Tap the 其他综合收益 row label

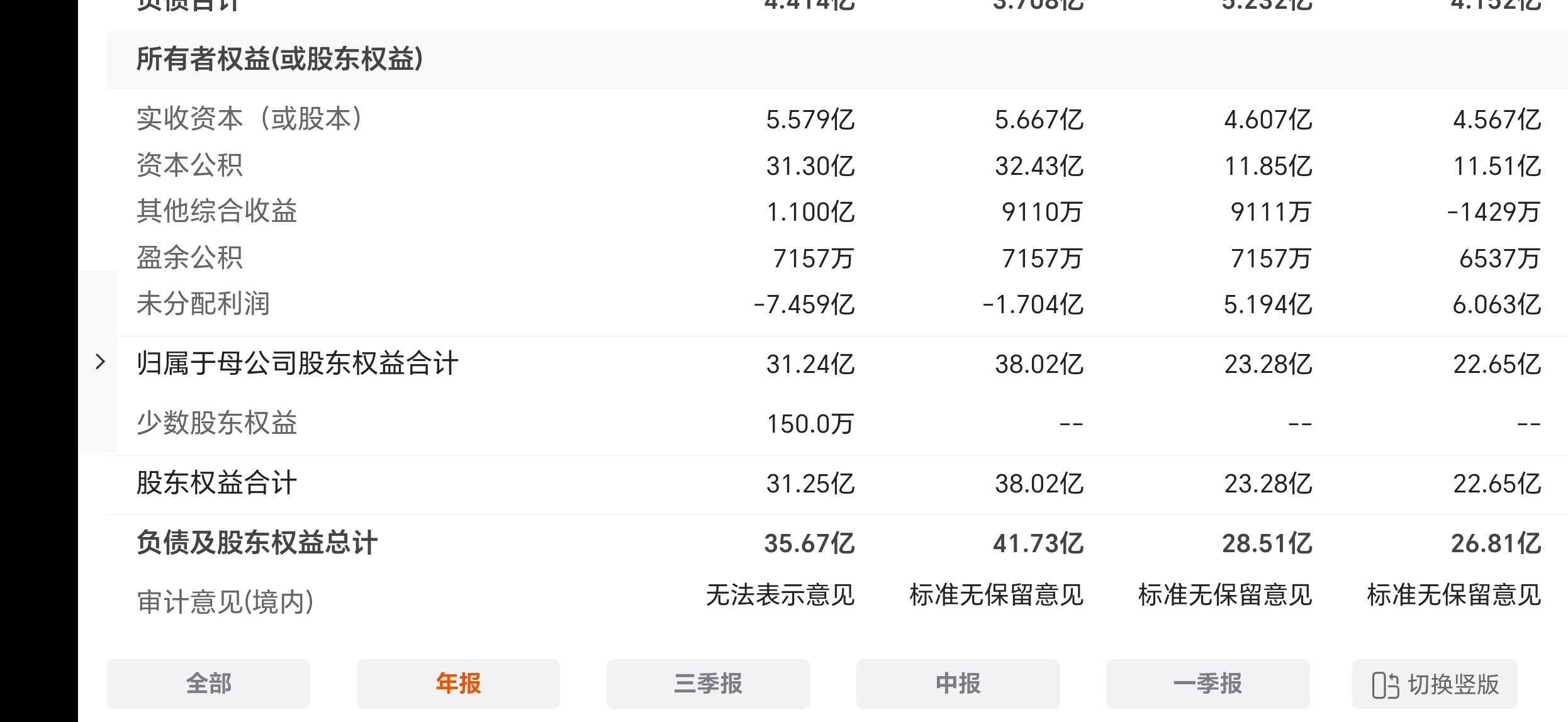tap(216, 211)
